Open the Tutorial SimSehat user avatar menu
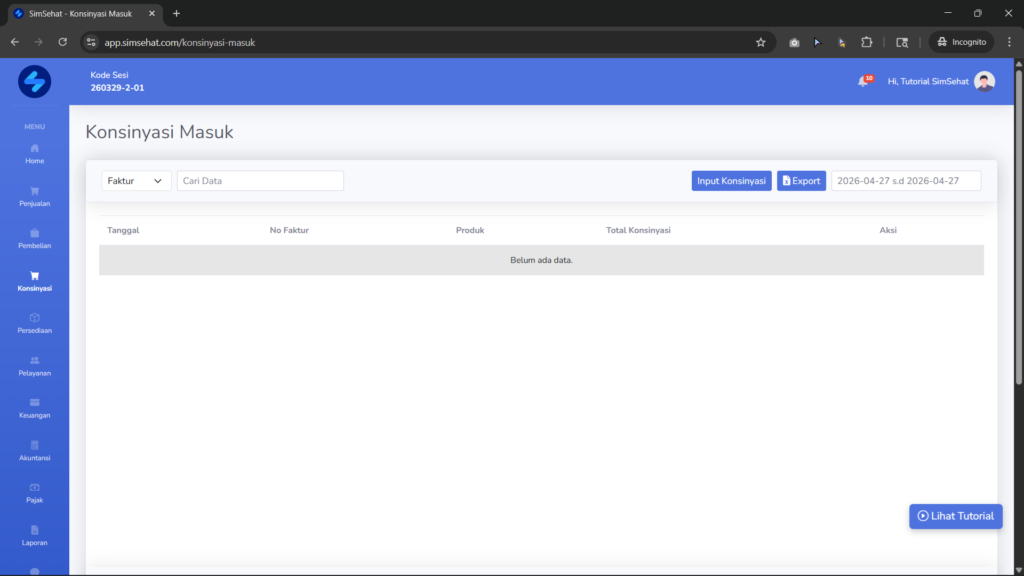 (x=984, y=82)
